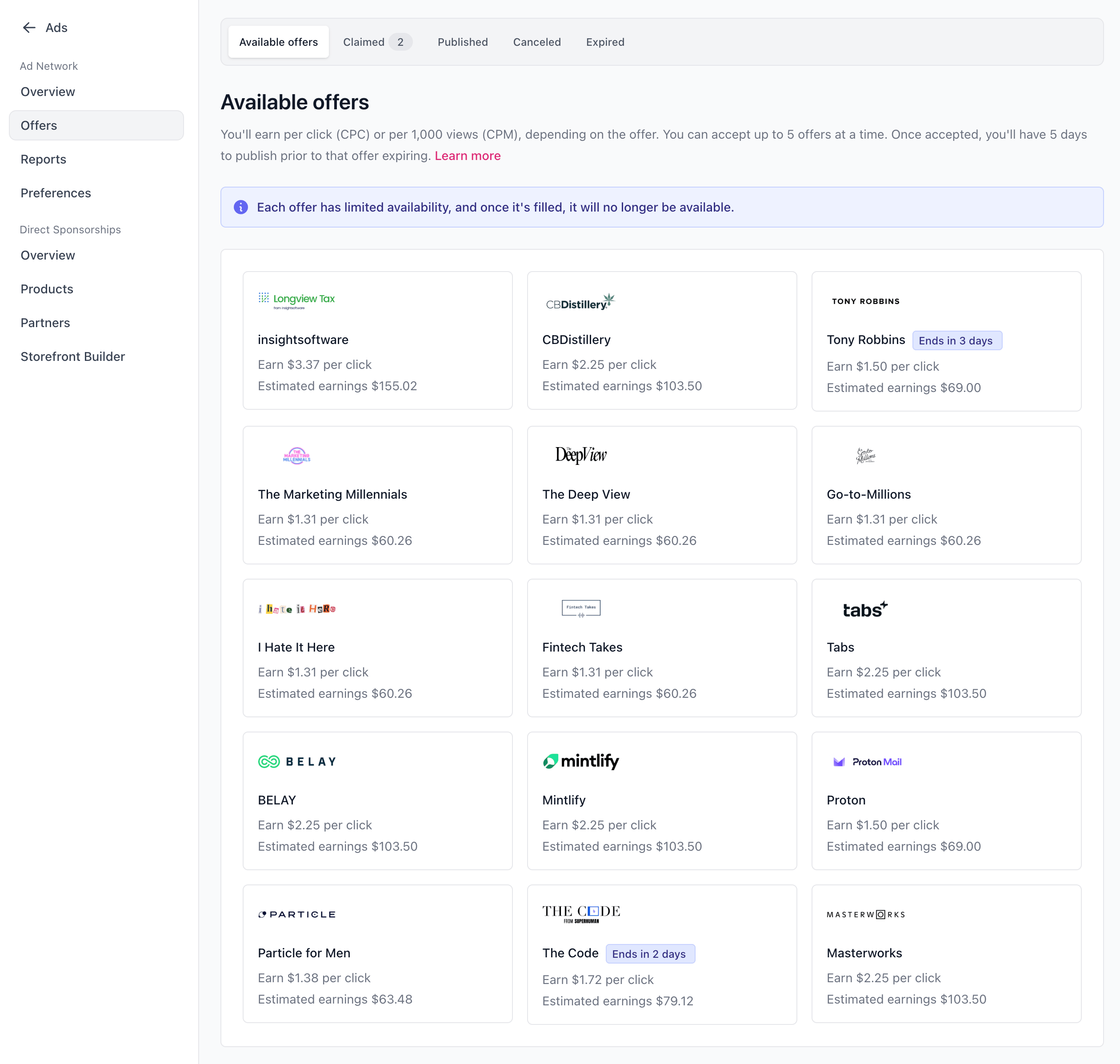
Task: Open the Canceled tab
Action: pyautogui.click(x=536, y=42)
